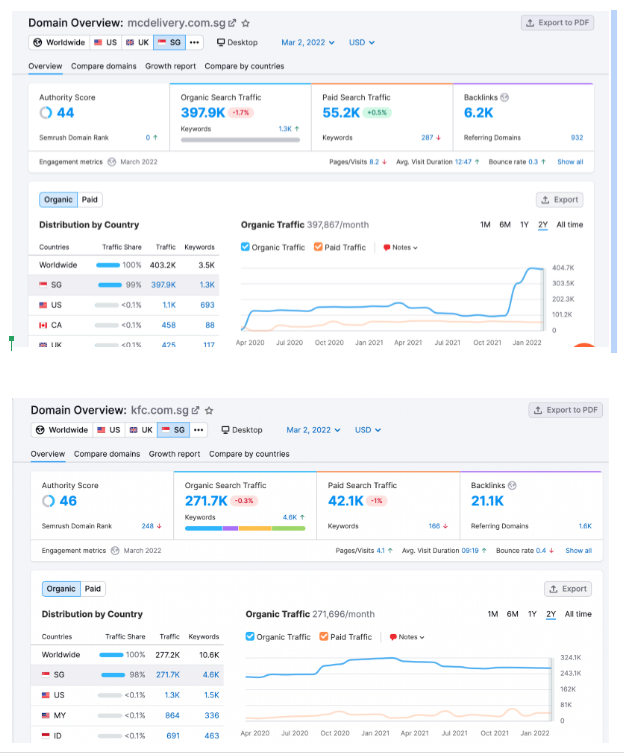
Task: Click Show all in mcdelivery engagement metrics
Action: pyautogui.click(x=570, y=162)
